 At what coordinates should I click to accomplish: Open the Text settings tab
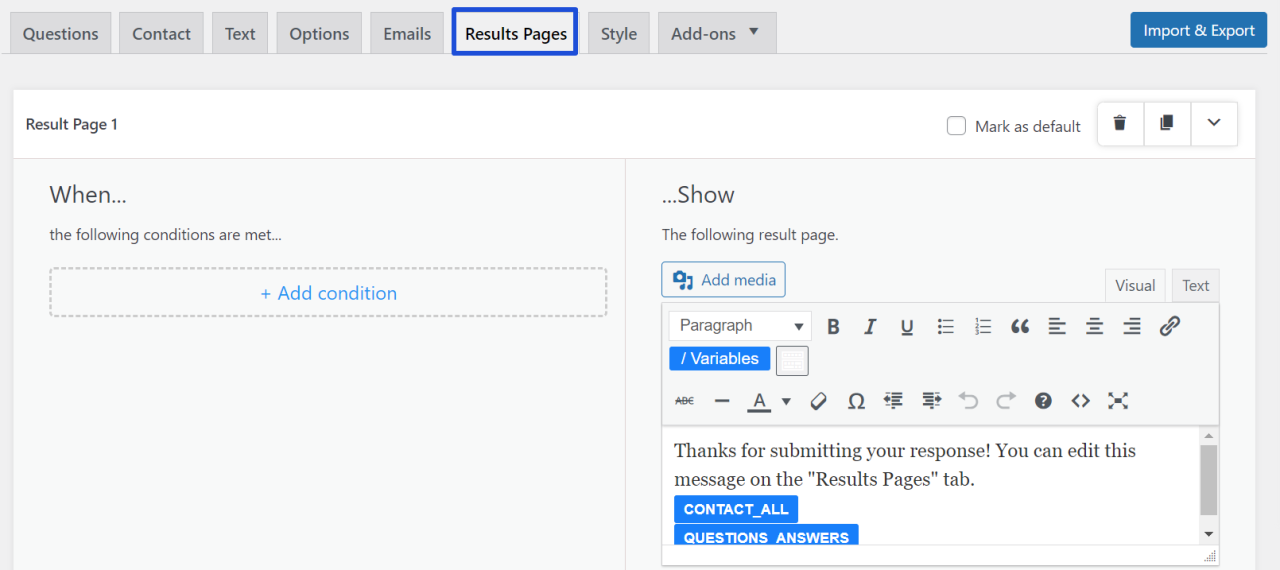tap(240, 34)
